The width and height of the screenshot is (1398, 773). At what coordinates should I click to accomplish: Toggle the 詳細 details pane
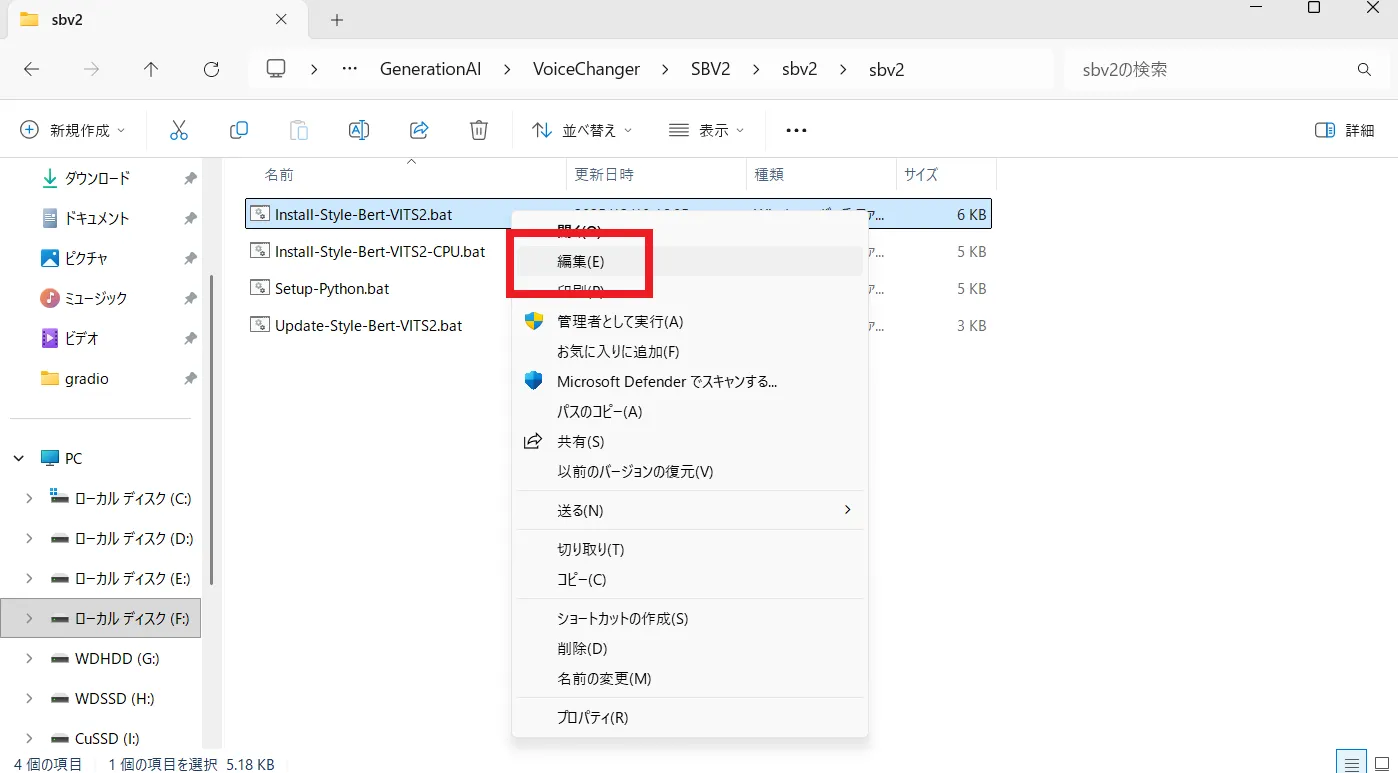click(1344, 130)
